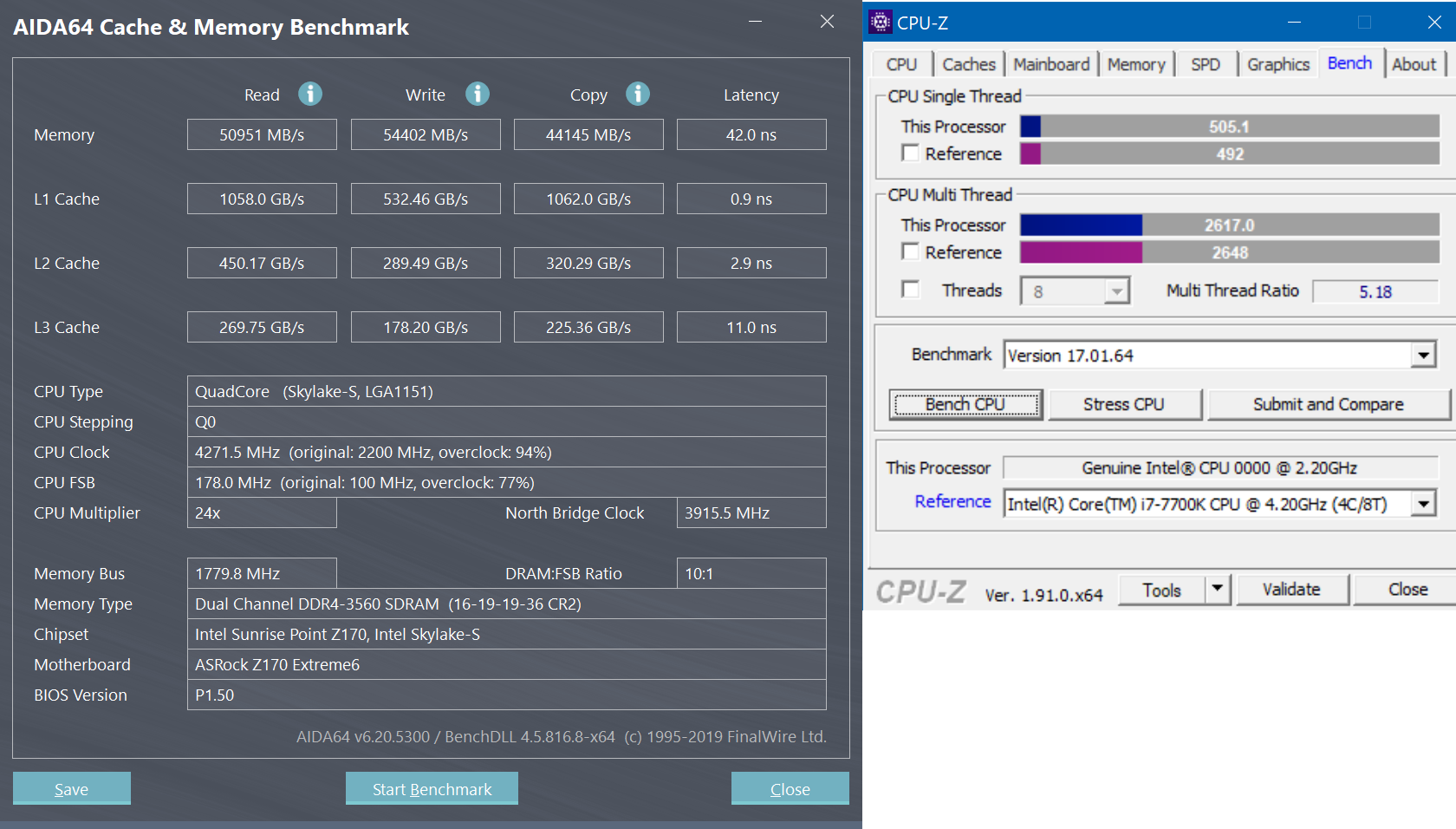
Task: Open the About tab
Action: (x=1414, y=64)
